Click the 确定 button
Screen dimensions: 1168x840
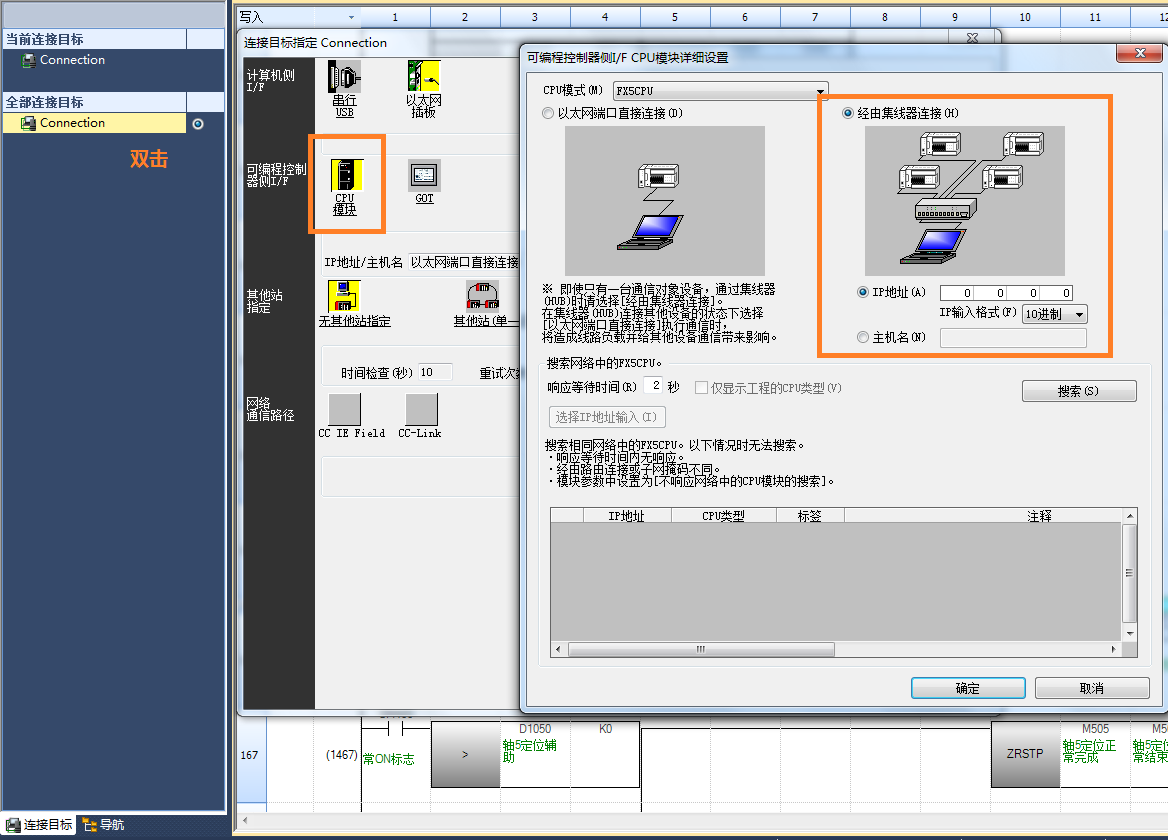[967, 688]
